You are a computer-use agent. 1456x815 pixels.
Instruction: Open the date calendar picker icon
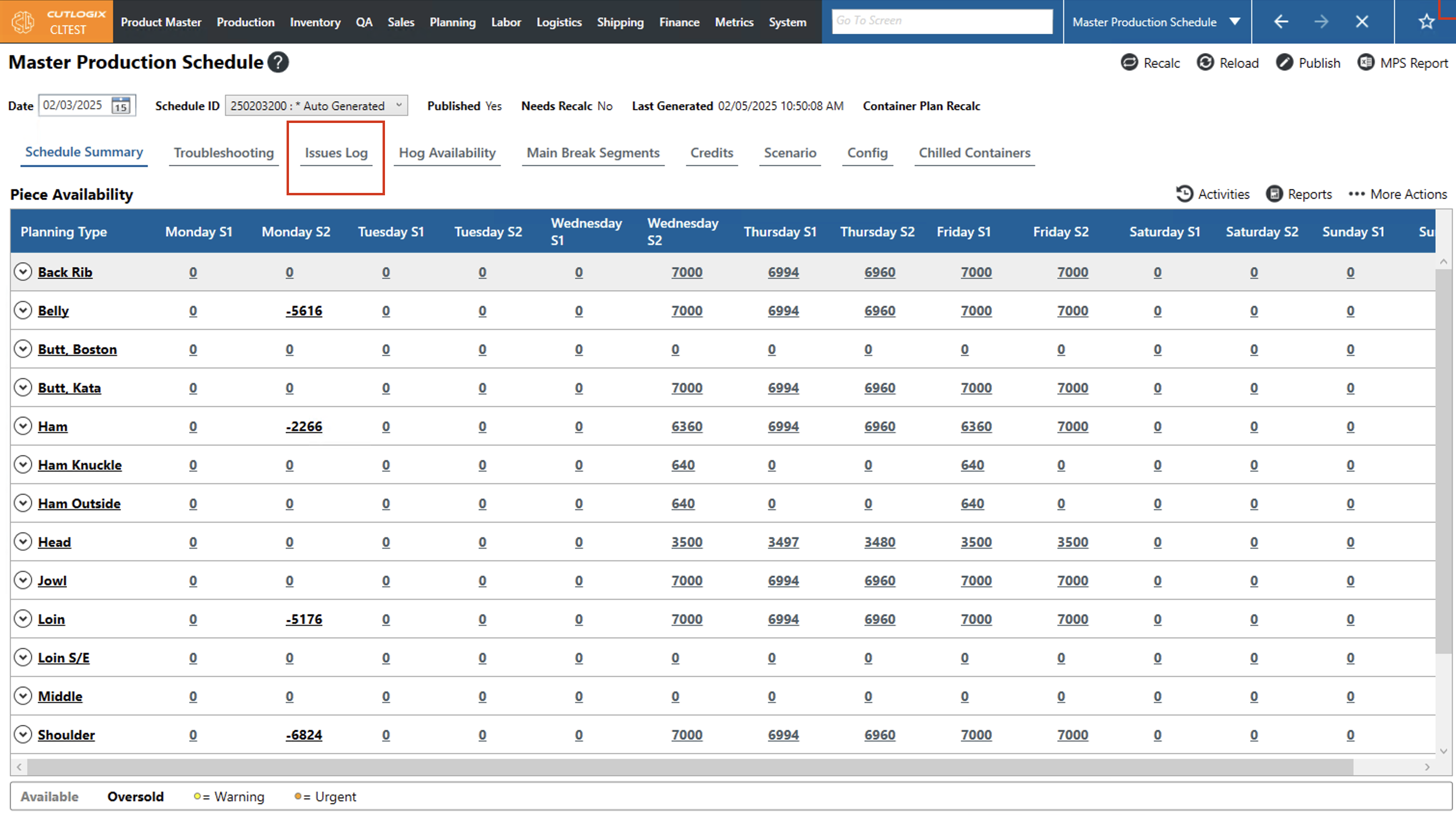(x=121, y=106)
